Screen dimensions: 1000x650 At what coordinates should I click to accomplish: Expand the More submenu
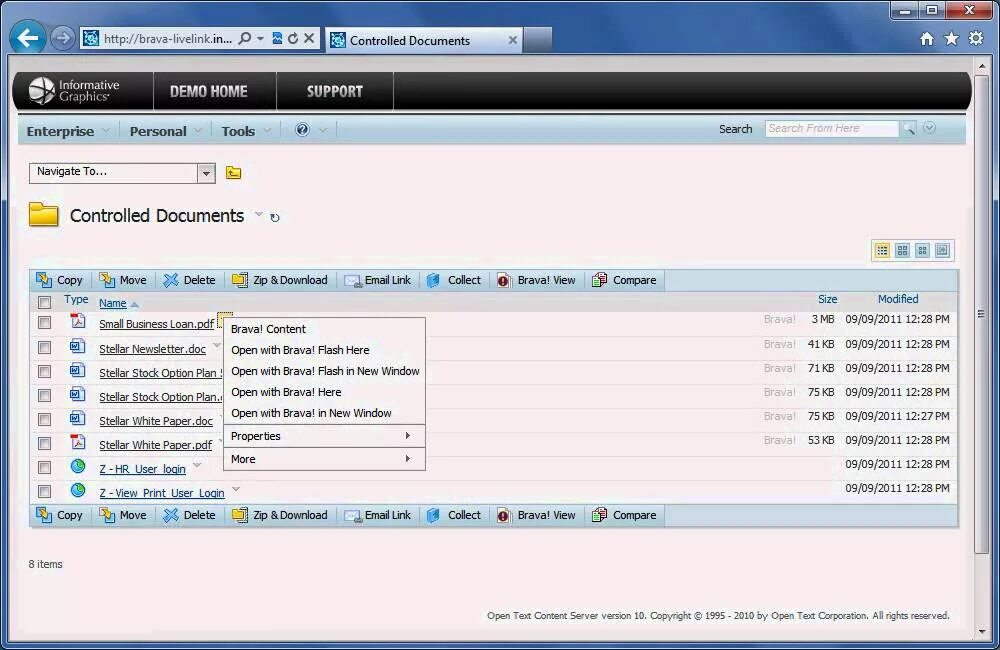[324, 459]
